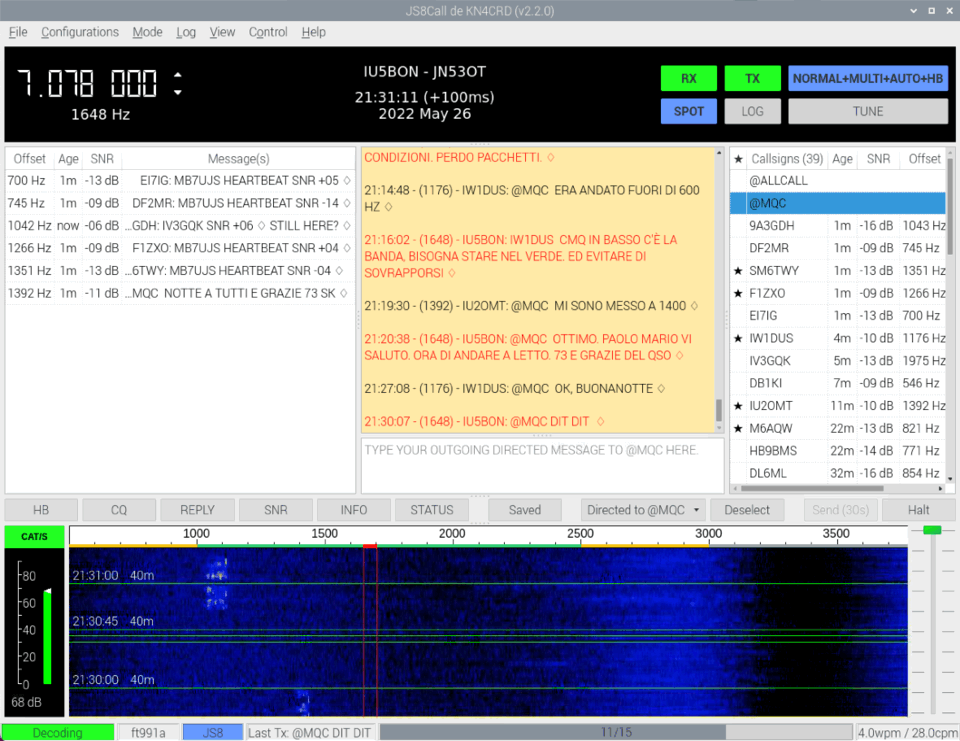Screen dimensions: 960x741
Task: Send a heartbeat with the HB button
Action: click(x=41, y=510)
